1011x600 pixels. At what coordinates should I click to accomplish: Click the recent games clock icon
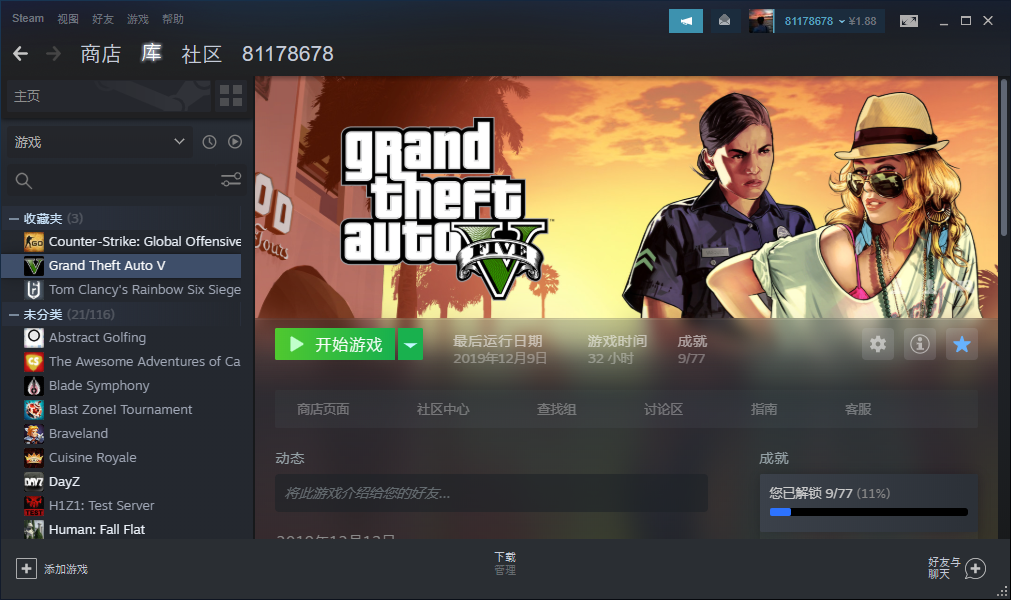(209, 142)
